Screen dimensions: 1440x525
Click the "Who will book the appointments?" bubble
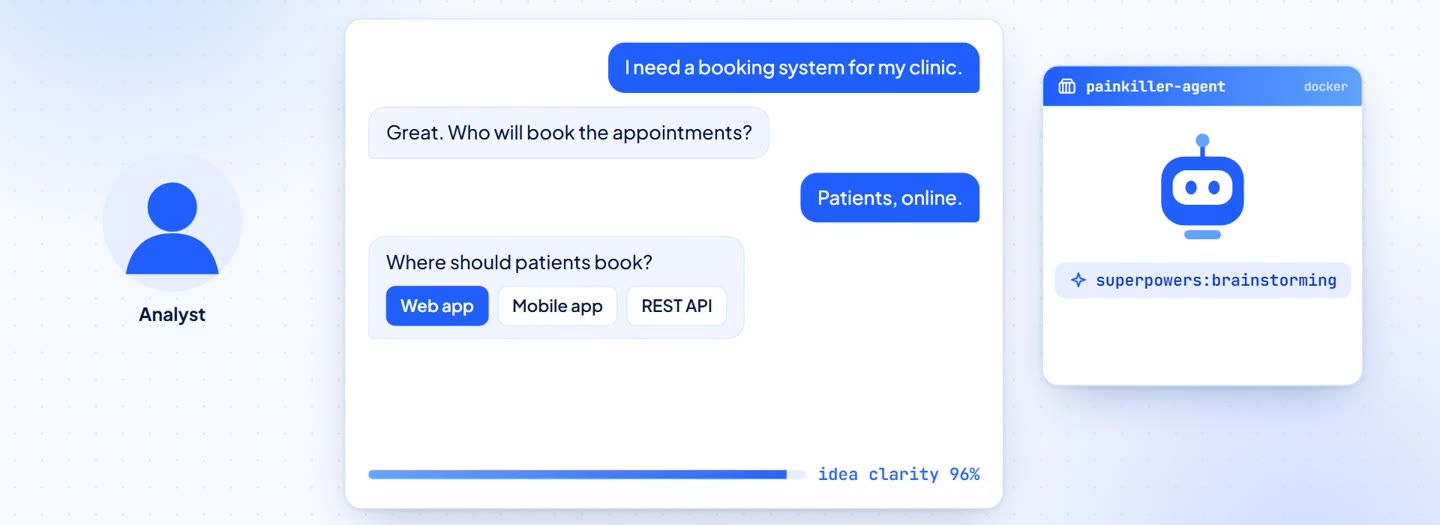[569, 133]
